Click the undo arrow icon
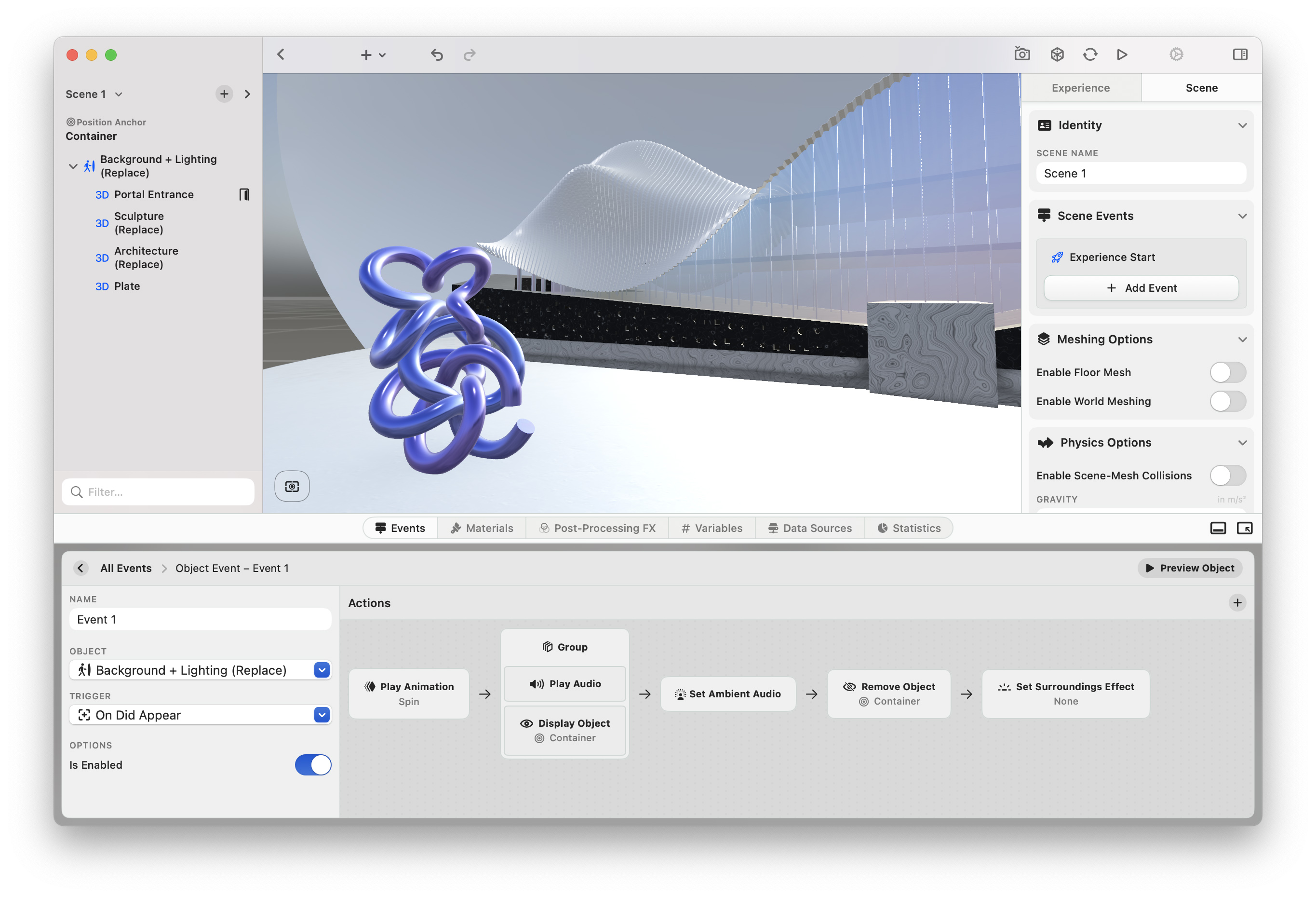 click(437, 55)
